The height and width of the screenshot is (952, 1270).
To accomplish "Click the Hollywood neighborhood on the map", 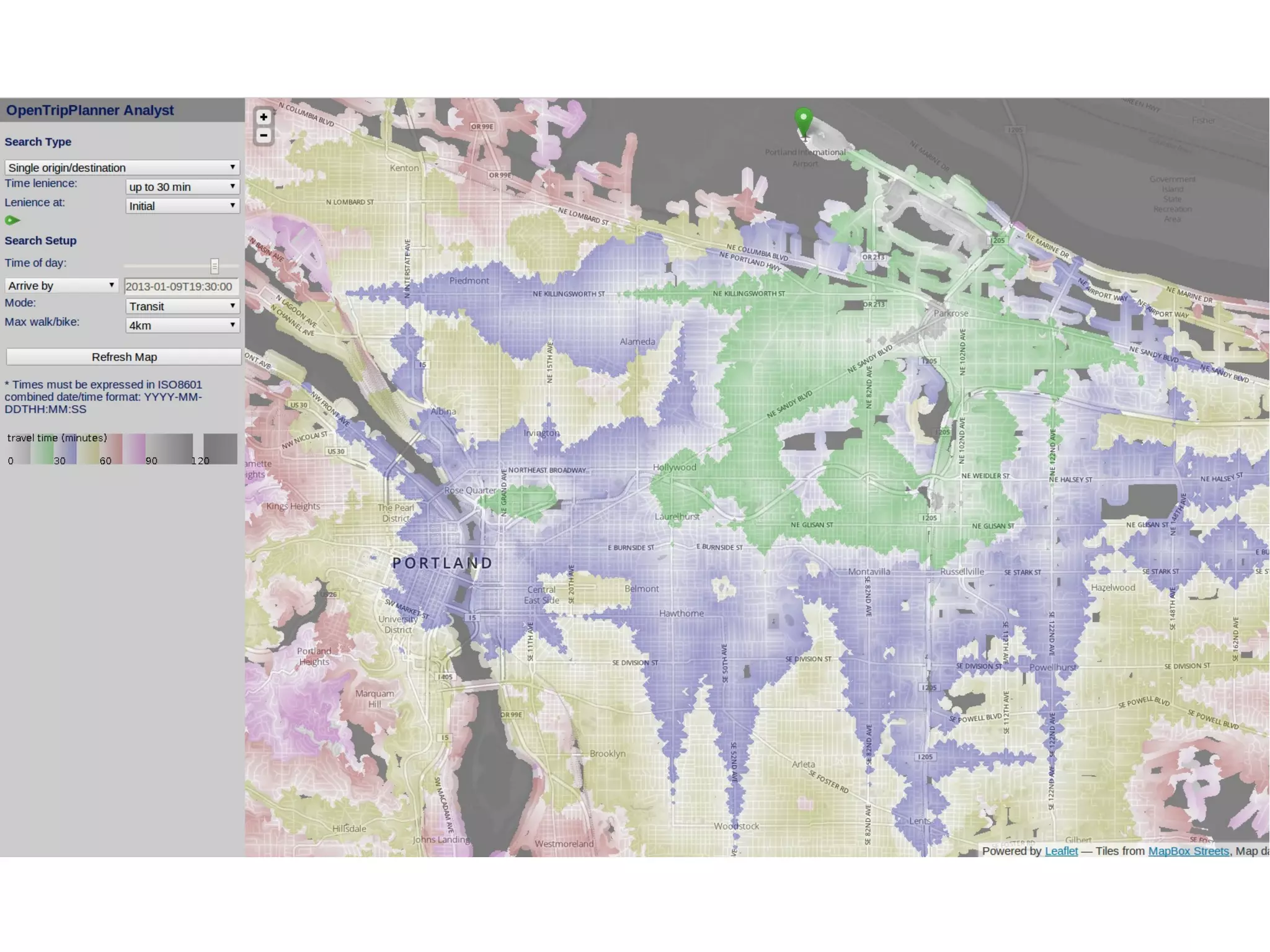I will [x=674, y=468].
